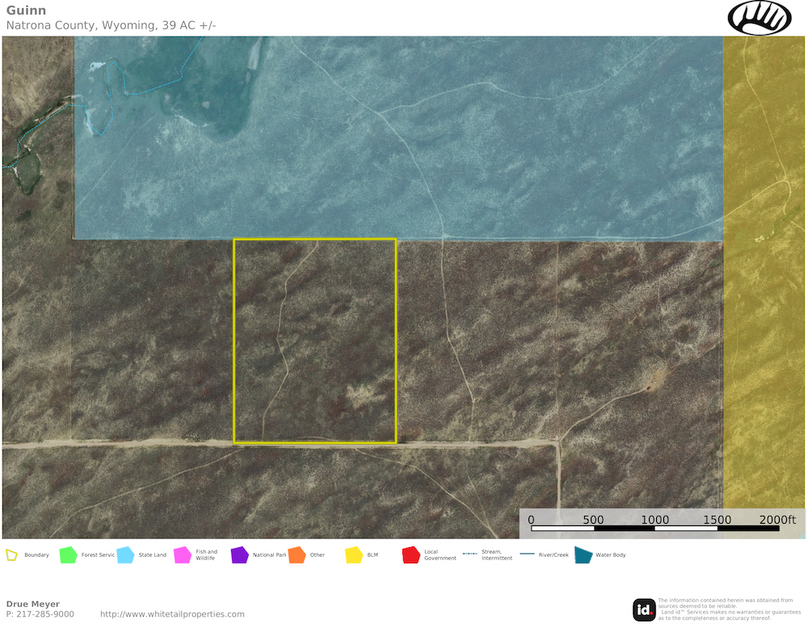Click the pink Fish and Wildlife icon
Screen dimensions: 808x625
click(x=182, y=555)
